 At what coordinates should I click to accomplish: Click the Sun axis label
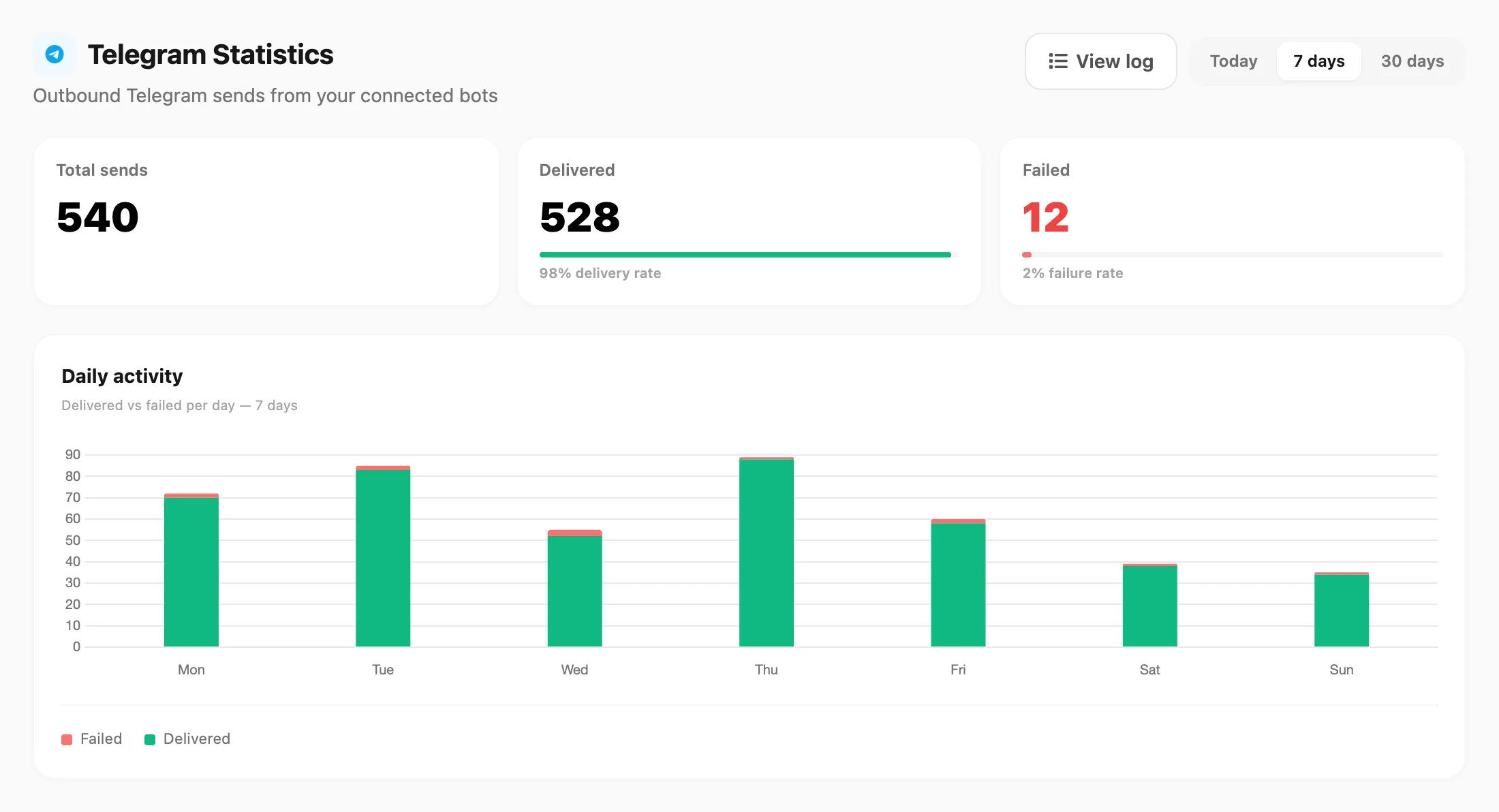tap(1342, 670)
